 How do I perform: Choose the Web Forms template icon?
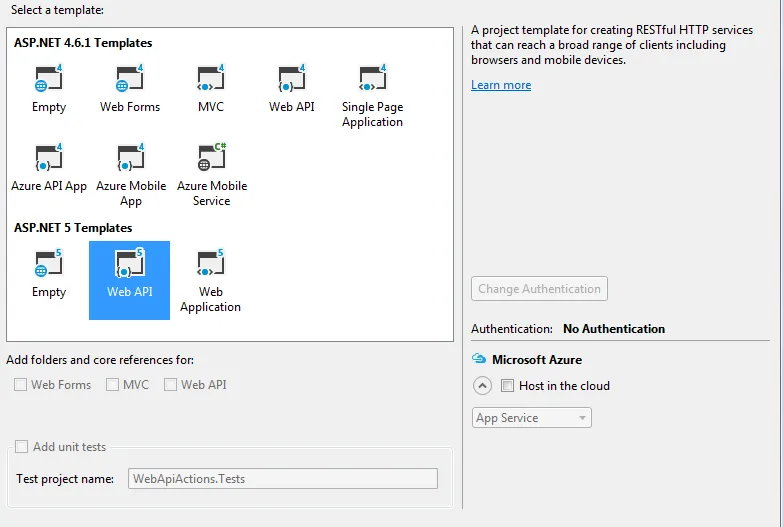point(129,78)
